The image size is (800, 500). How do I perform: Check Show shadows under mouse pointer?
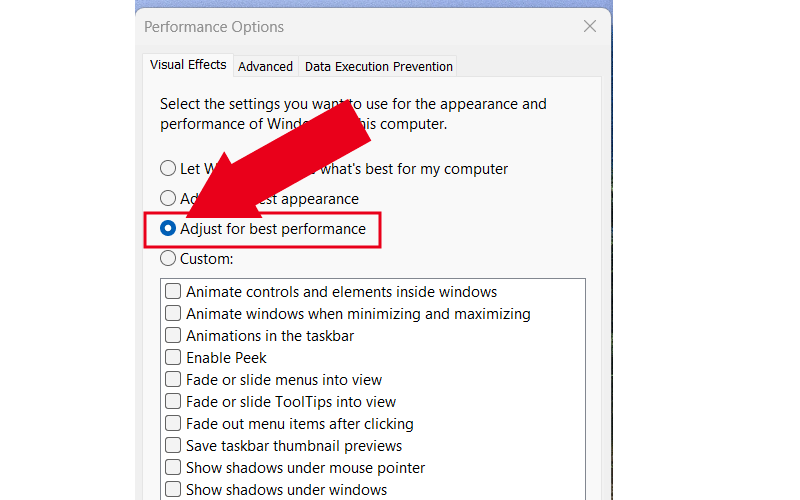click(x=173, y=468)
